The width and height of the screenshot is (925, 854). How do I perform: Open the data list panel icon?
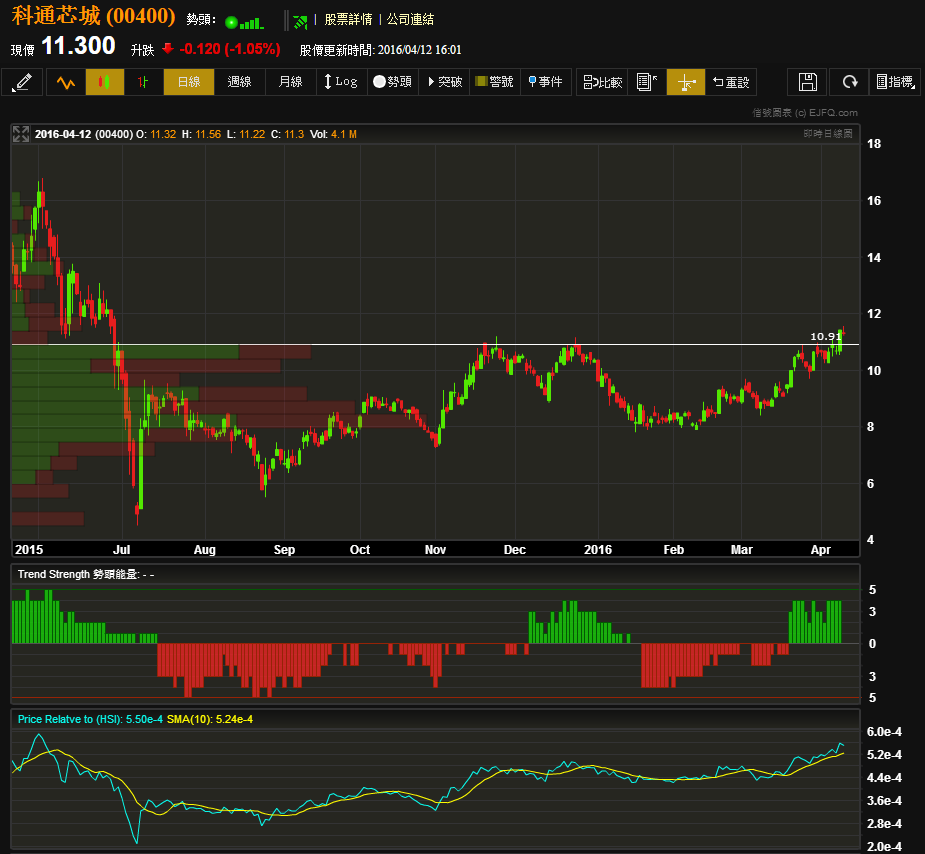tap(647, 82)
